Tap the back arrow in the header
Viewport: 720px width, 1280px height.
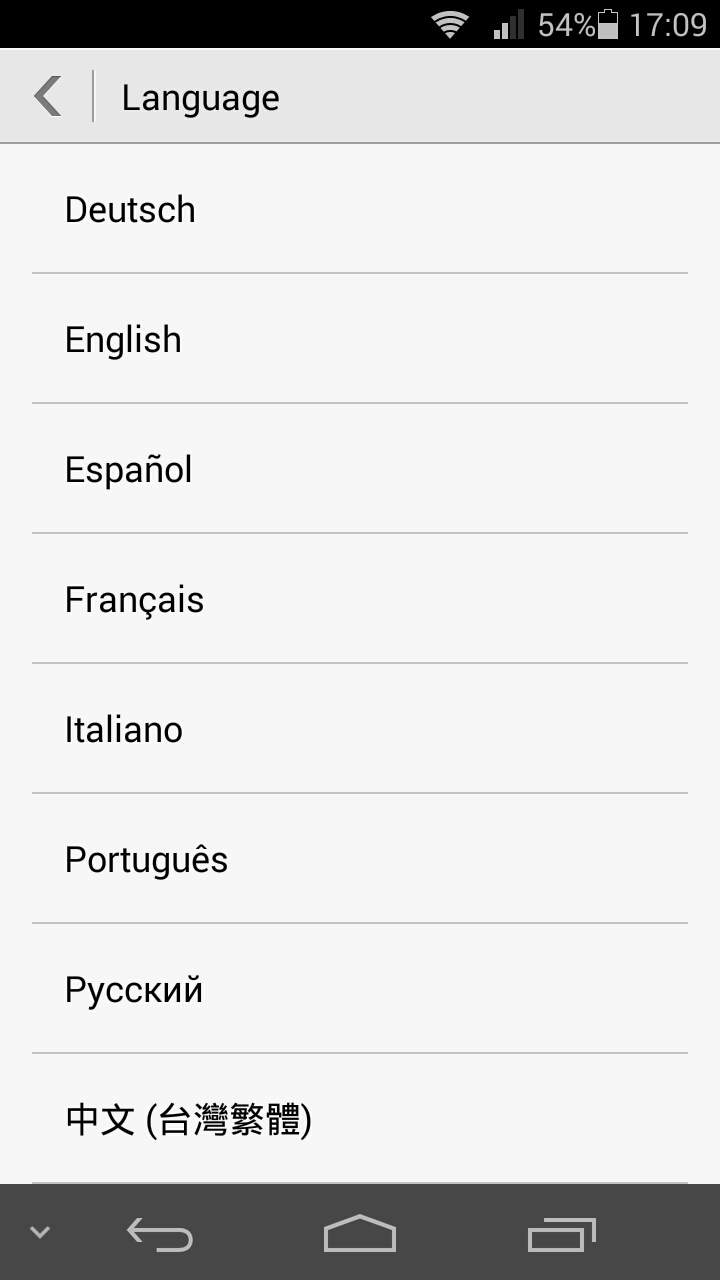(x=47, y=97)
